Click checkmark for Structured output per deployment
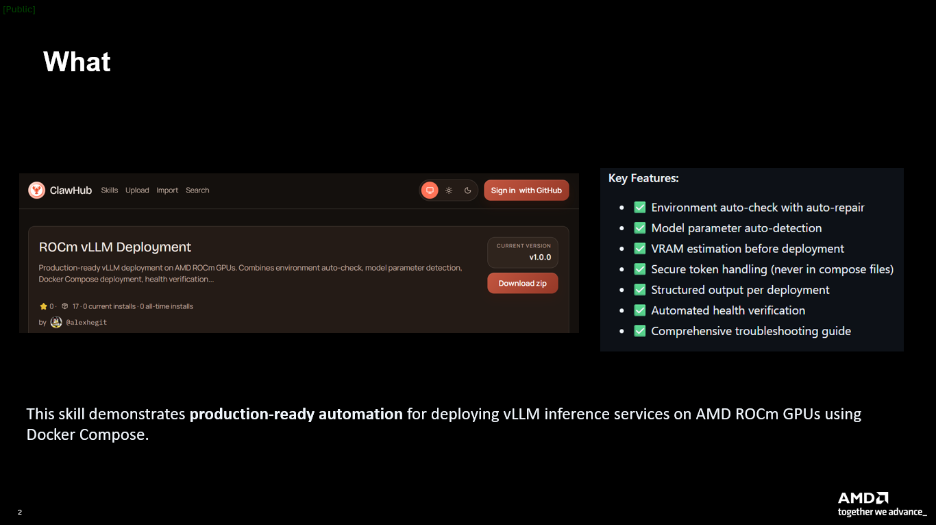 click(640, 290)
